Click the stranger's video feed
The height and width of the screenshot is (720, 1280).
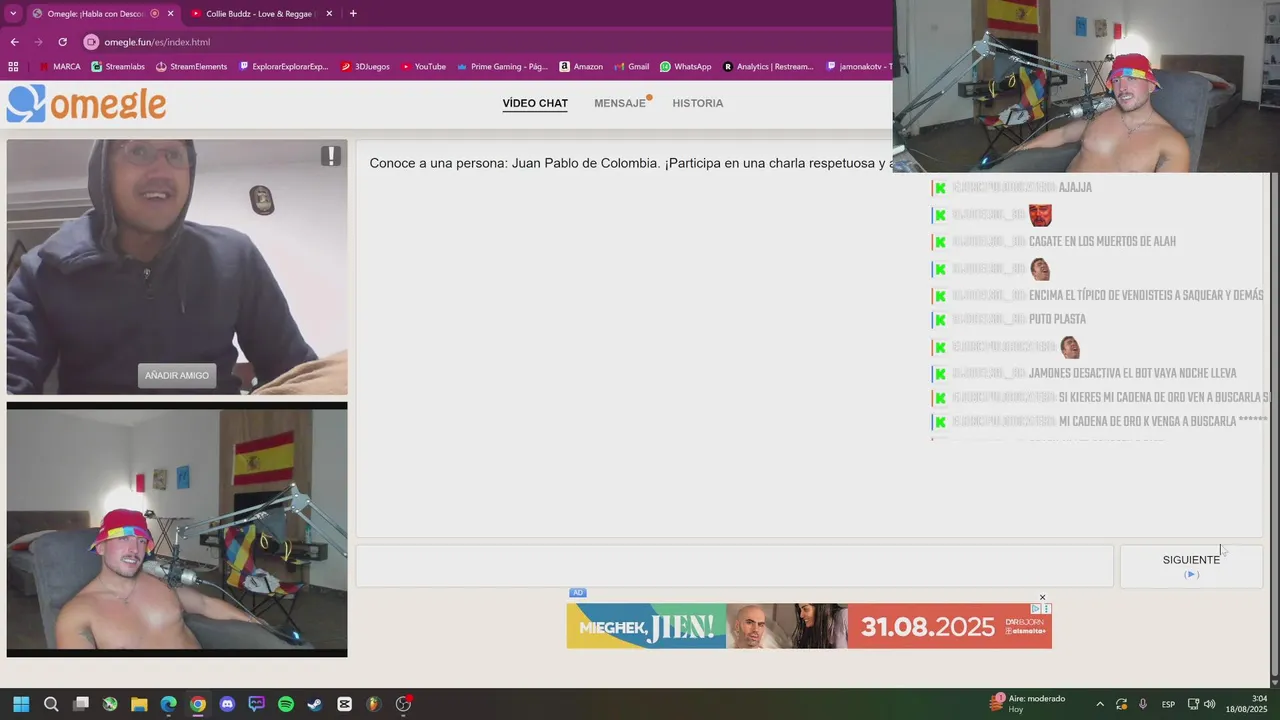click(177, 267)
